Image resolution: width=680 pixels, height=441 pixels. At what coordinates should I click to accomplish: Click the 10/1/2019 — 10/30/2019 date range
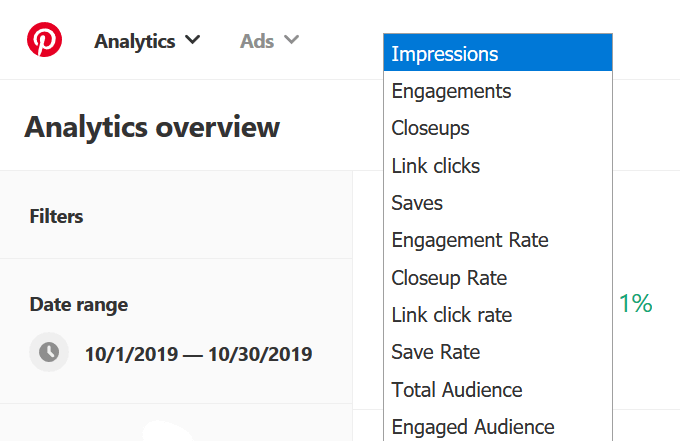198,353
